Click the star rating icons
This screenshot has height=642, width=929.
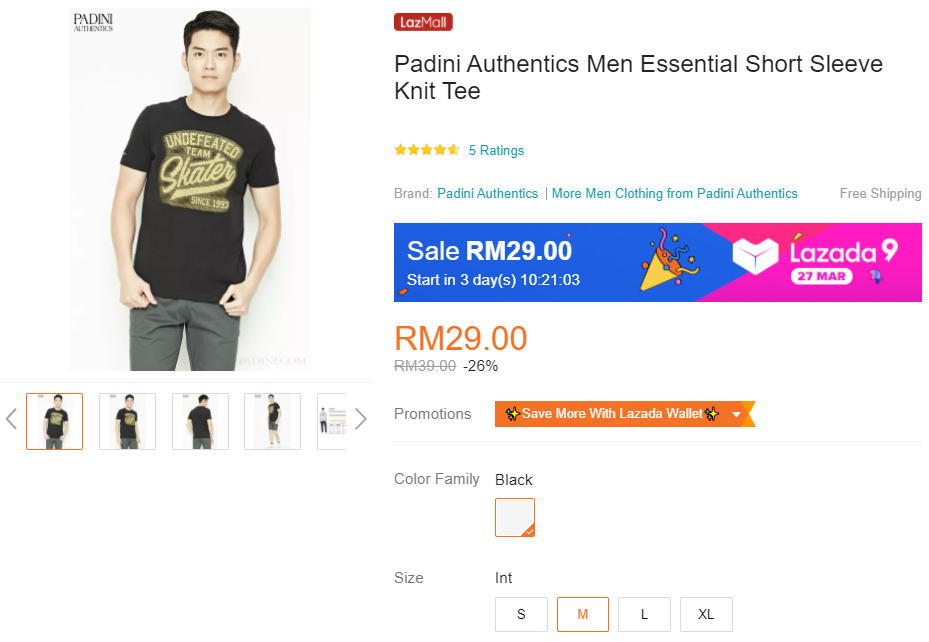click(427, 150)
